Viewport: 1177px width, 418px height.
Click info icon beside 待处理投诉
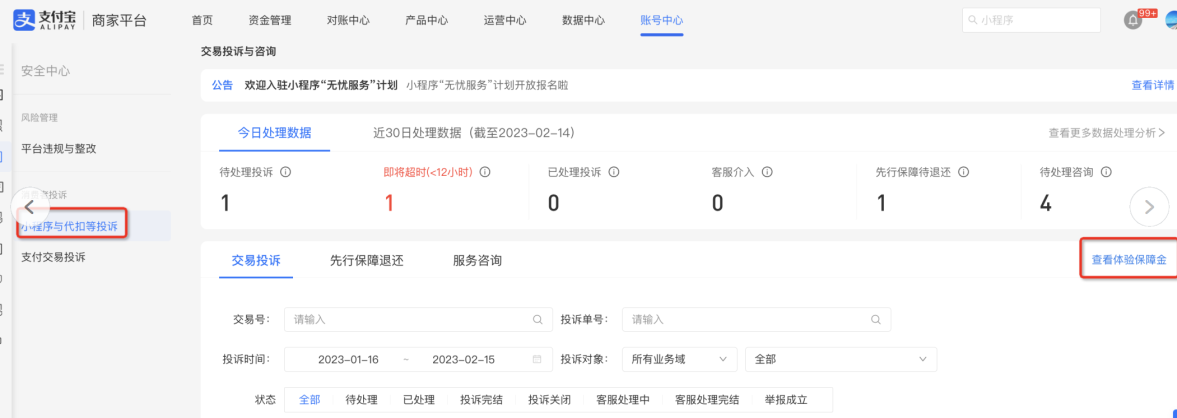(285, 172)
